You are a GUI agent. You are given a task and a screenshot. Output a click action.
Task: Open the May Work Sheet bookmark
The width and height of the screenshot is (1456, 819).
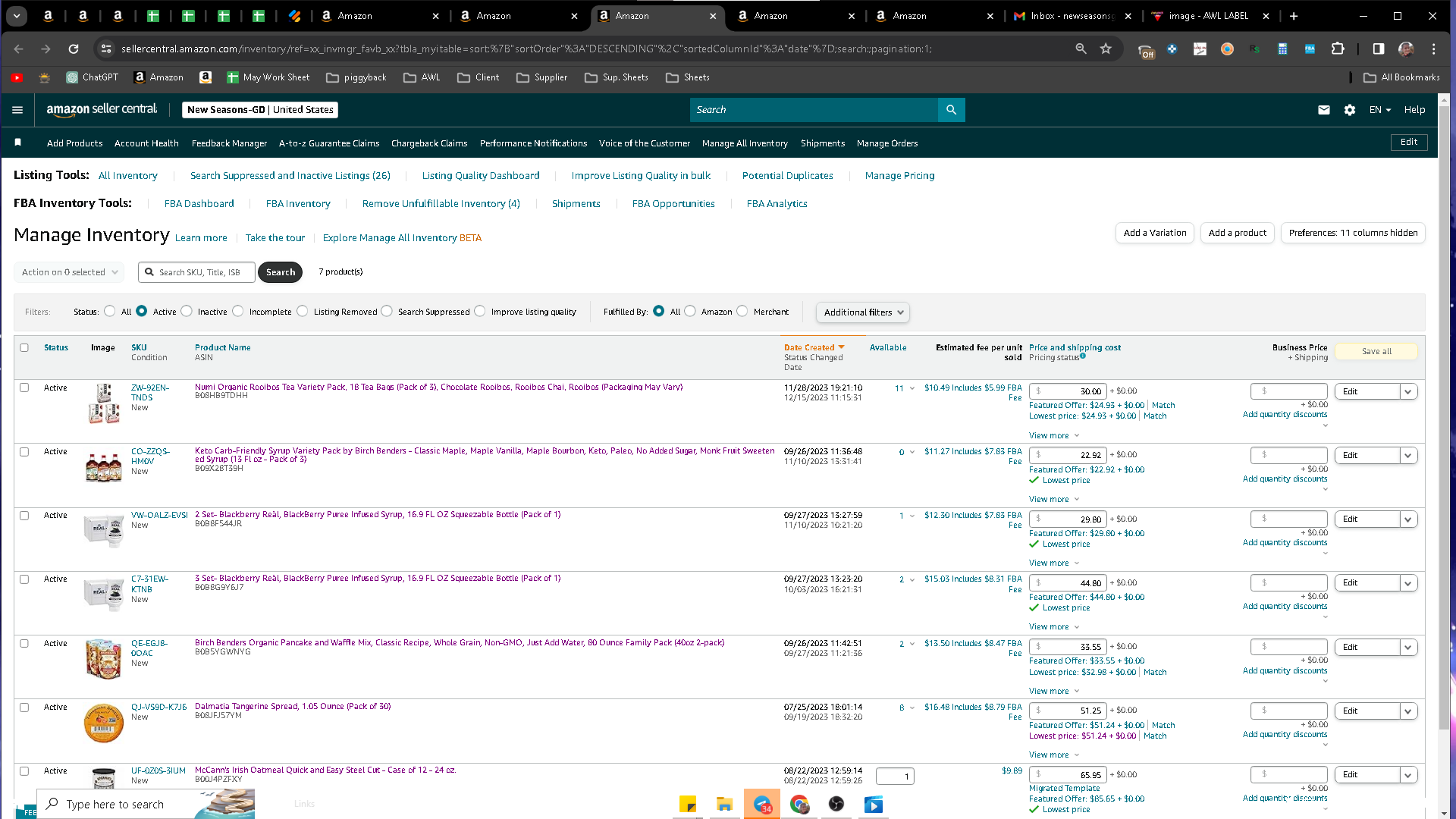coord(268,77)
